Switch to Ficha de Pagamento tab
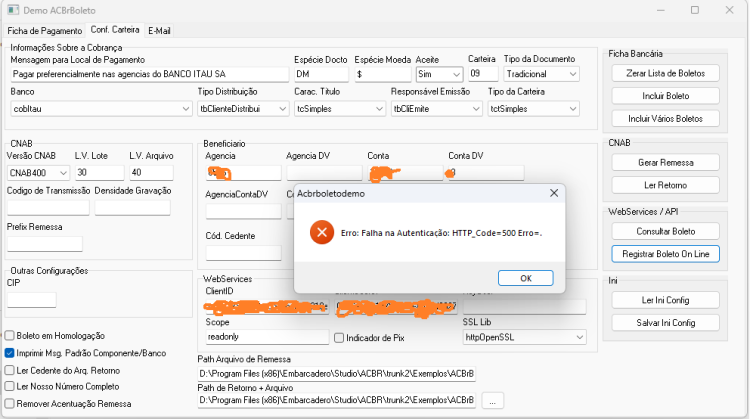This screenshot has height=419, width=750. point(44,31)
